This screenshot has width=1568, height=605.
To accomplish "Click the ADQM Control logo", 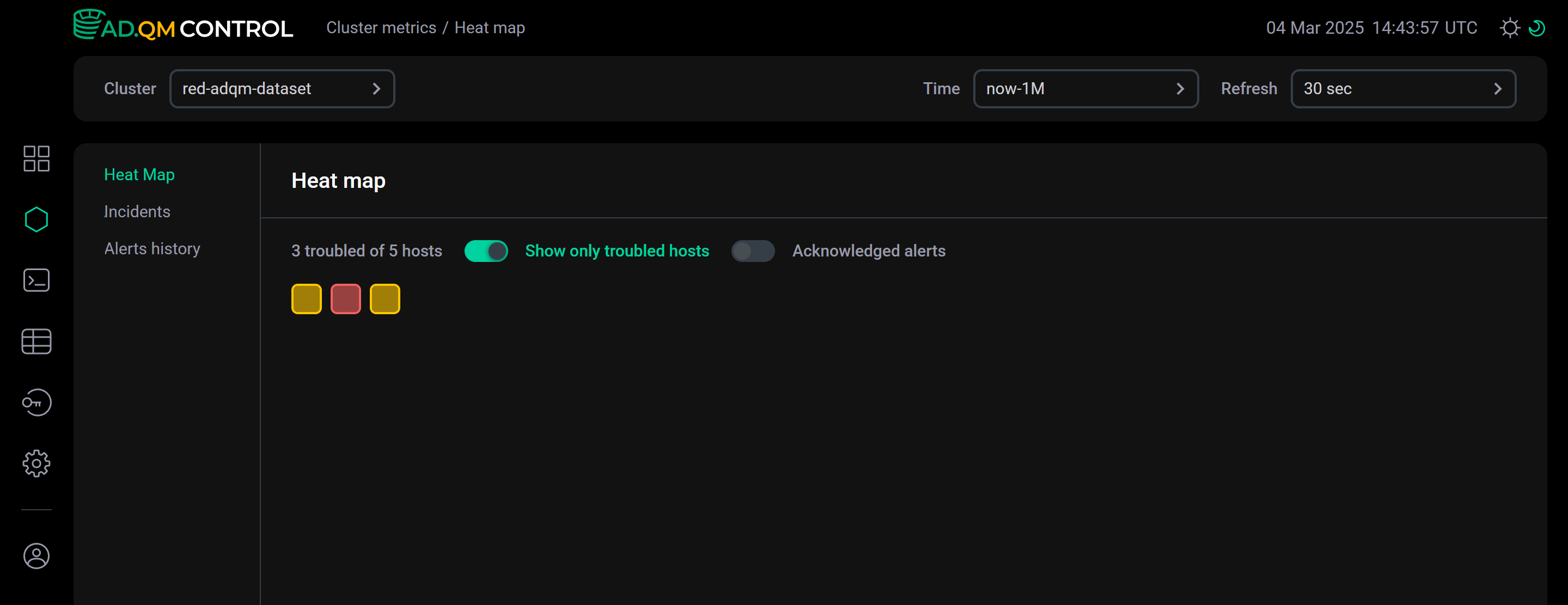I will [182, 27].
